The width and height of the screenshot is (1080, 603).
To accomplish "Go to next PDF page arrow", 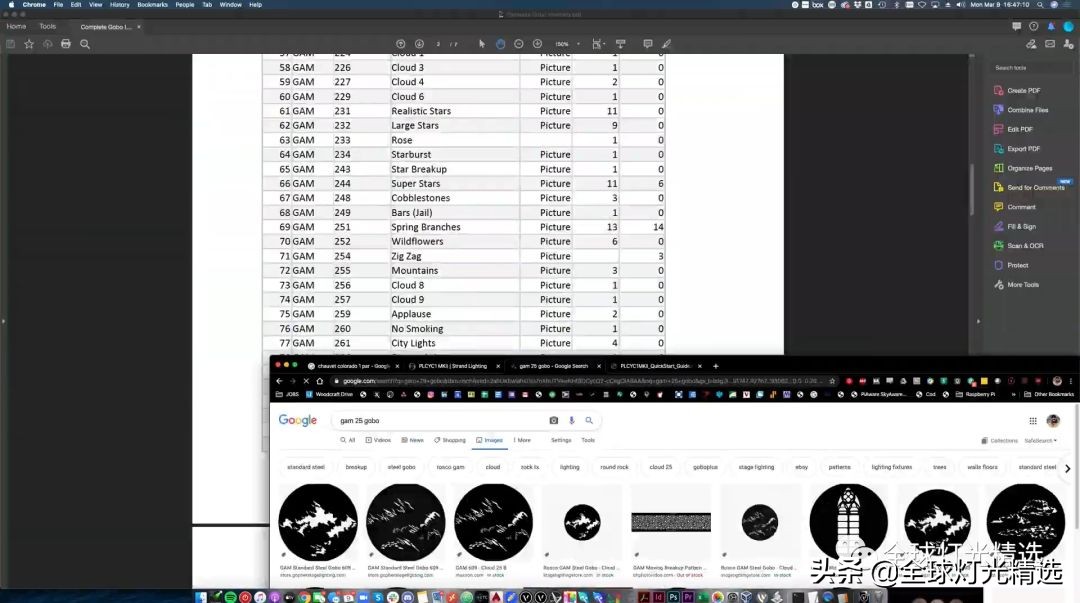I will [x=419, y=43].
